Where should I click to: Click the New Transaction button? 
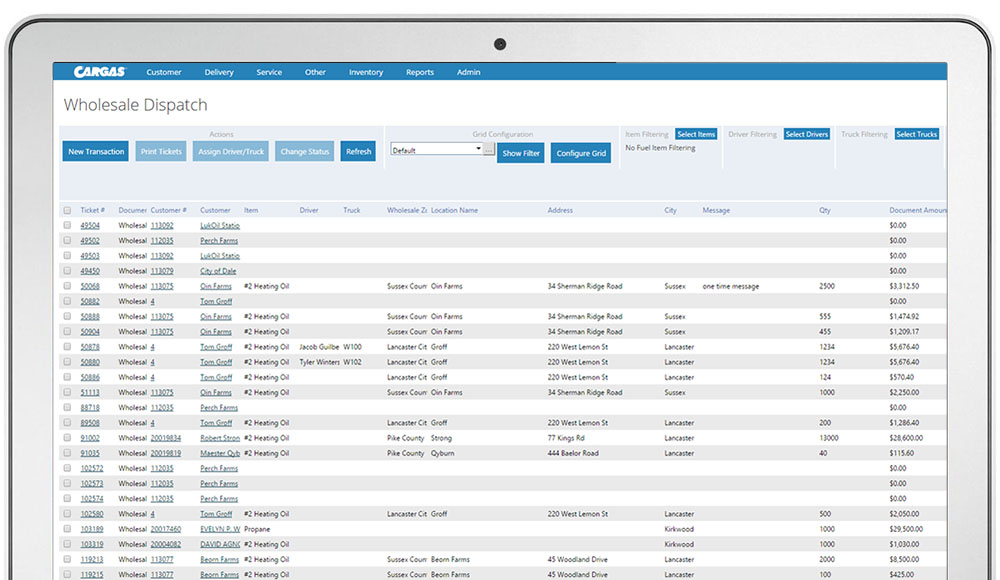point(96,151)
